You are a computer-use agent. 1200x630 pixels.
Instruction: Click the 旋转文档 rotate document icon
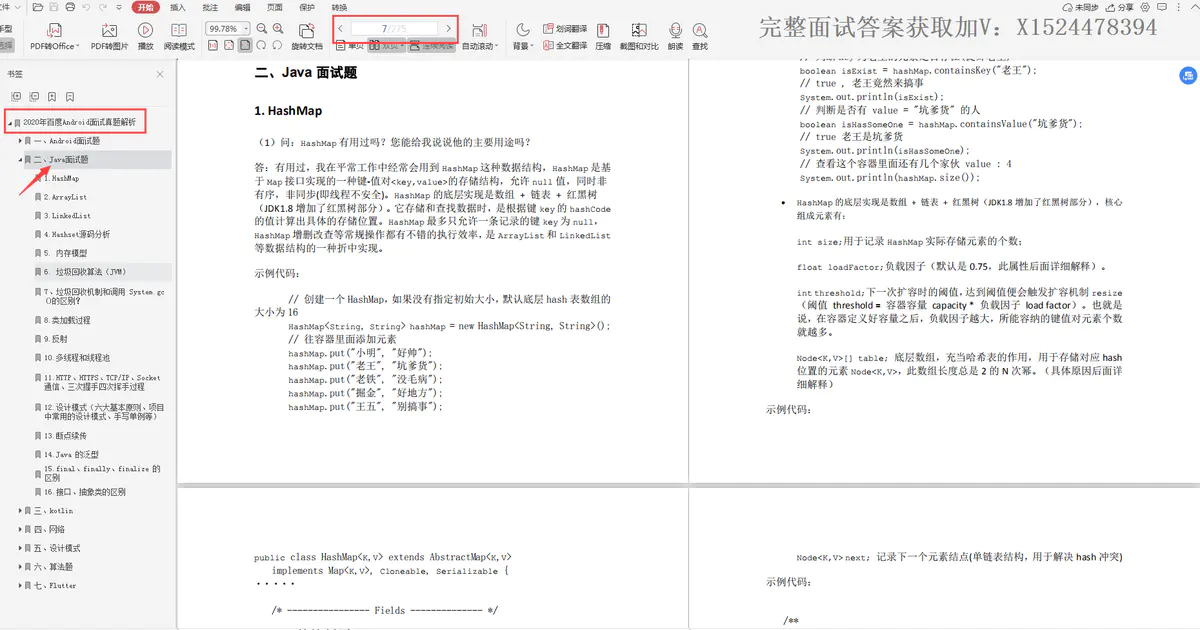coord(306,31)
